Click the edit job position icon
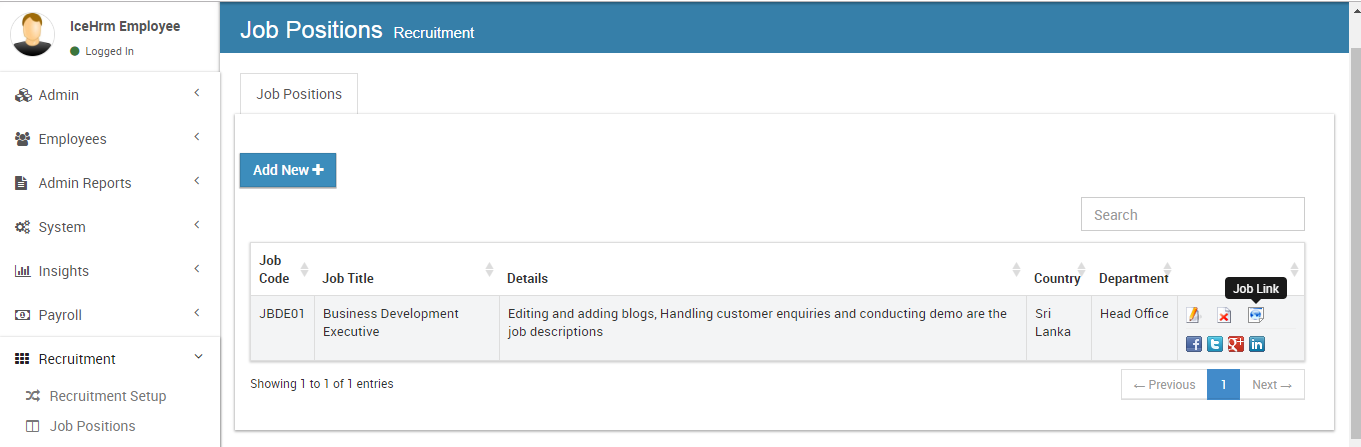1361x447 pixels. click(x=1193, y=315)
